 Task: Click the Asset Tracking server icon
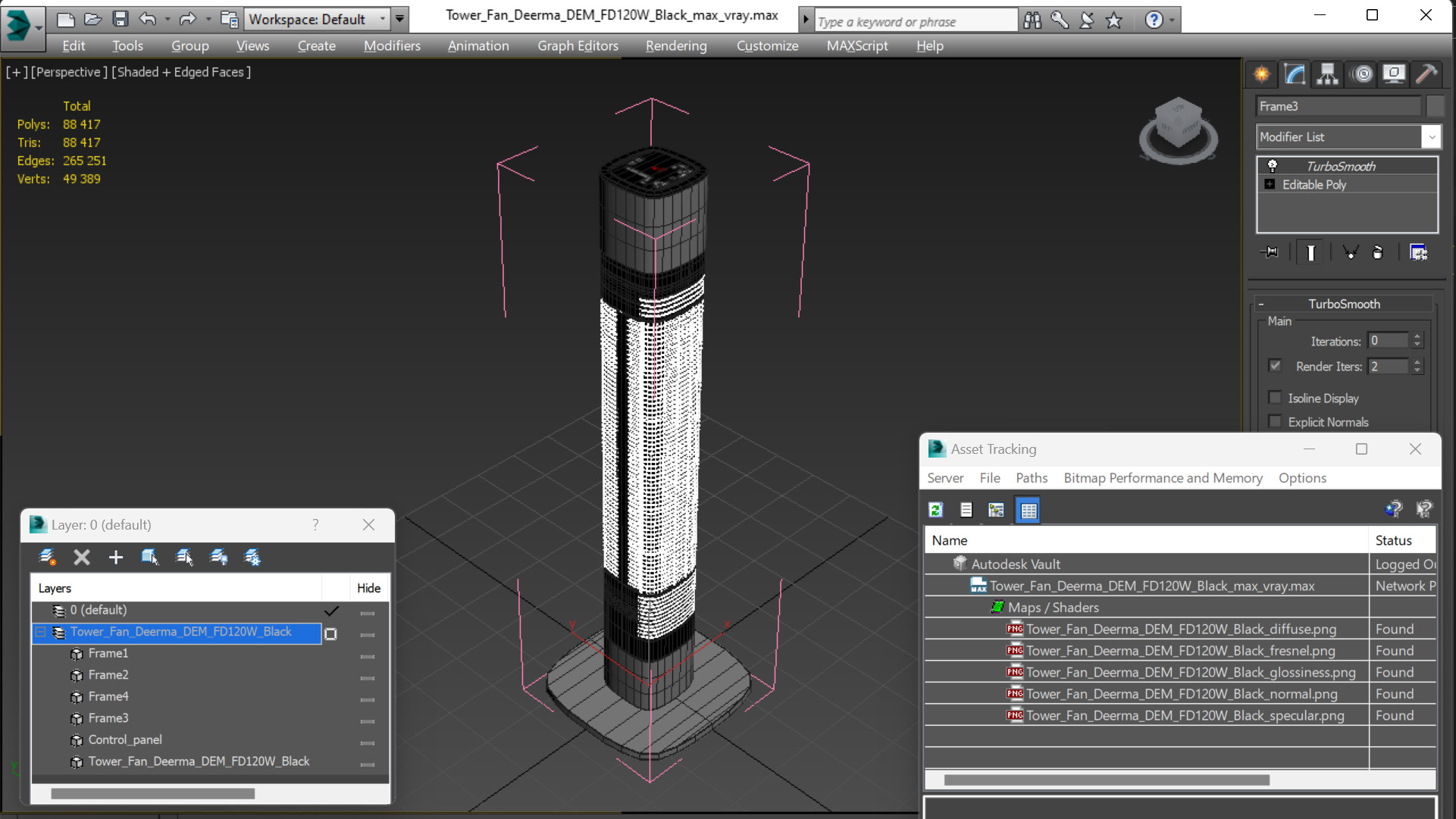point(935,510)
